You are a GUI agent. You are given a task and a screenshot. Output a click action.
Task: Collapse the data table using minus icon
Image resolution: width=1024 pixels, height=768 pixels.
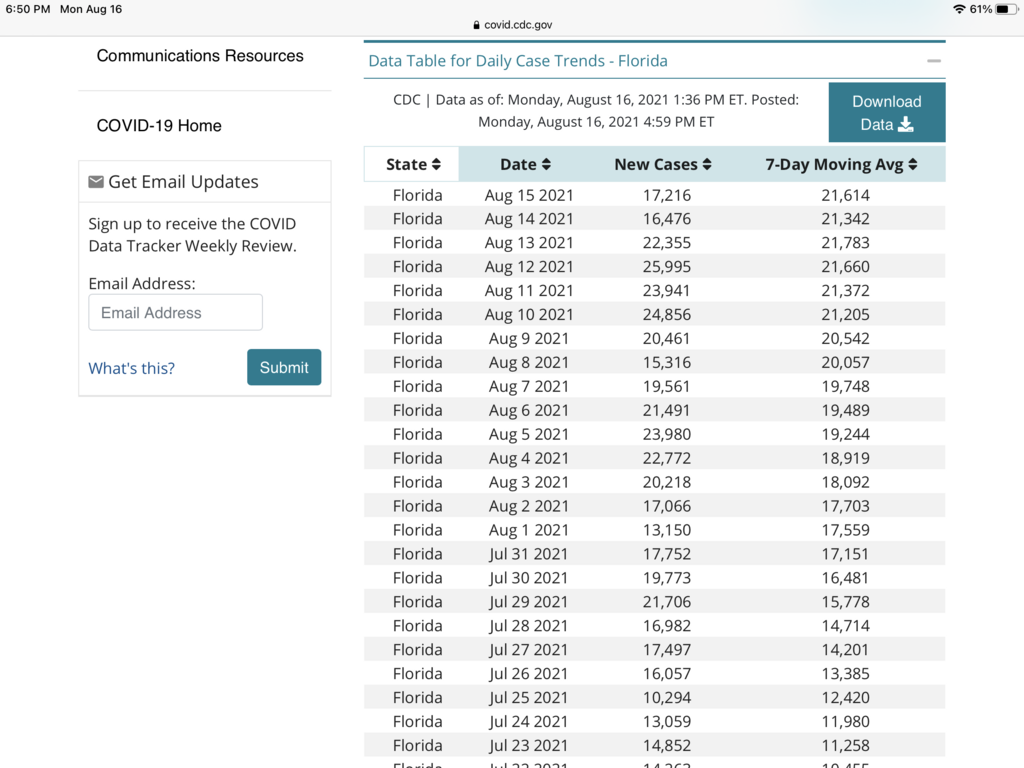934,61
